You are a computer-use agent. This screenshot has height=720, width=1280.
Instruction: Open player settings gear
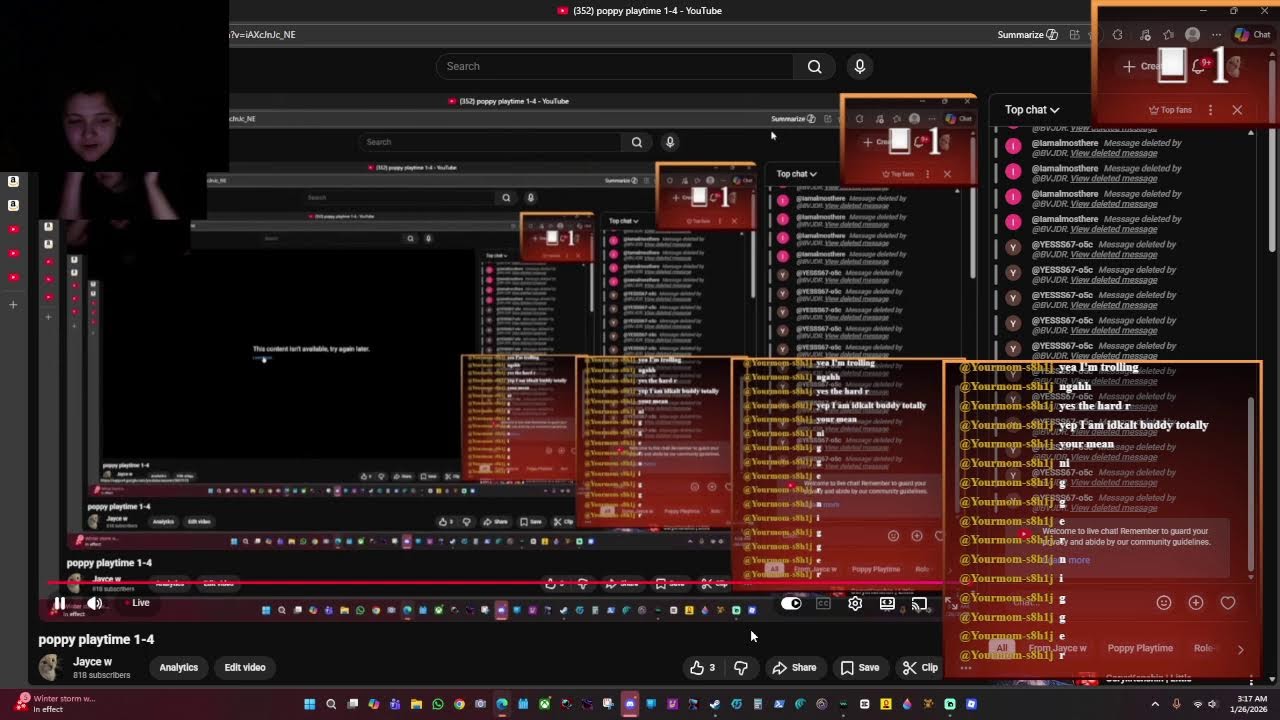pyautogui.click(x=855, y=603)
